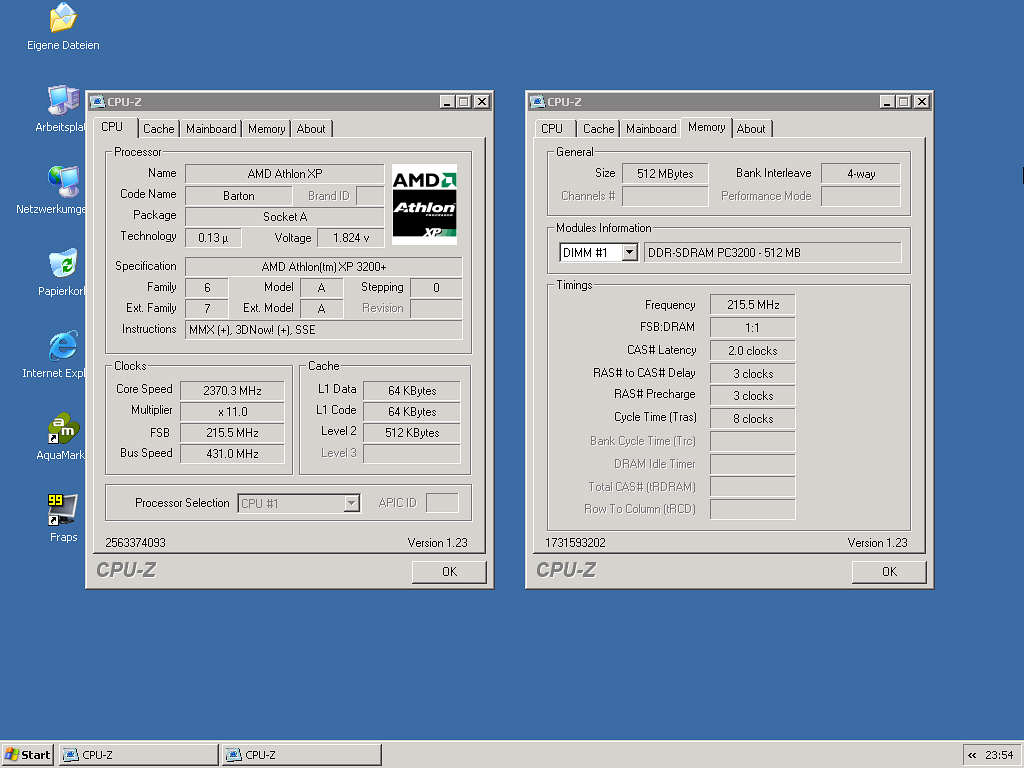
Task: Click the DDR-SDRAM PC3200 - 512 MB field
Action: (x=773, y=253)
